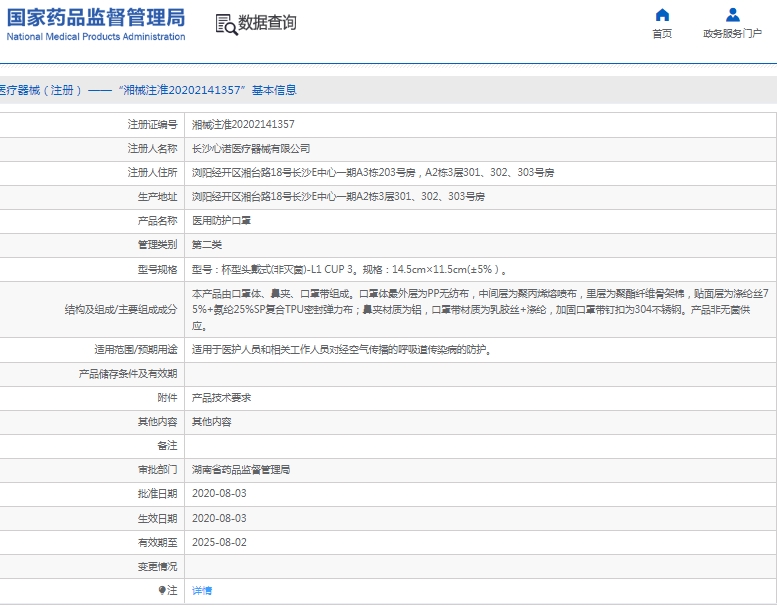Click the home icon labeled 首页
This screenshot has height=608, width=777.
click(662, 15)
